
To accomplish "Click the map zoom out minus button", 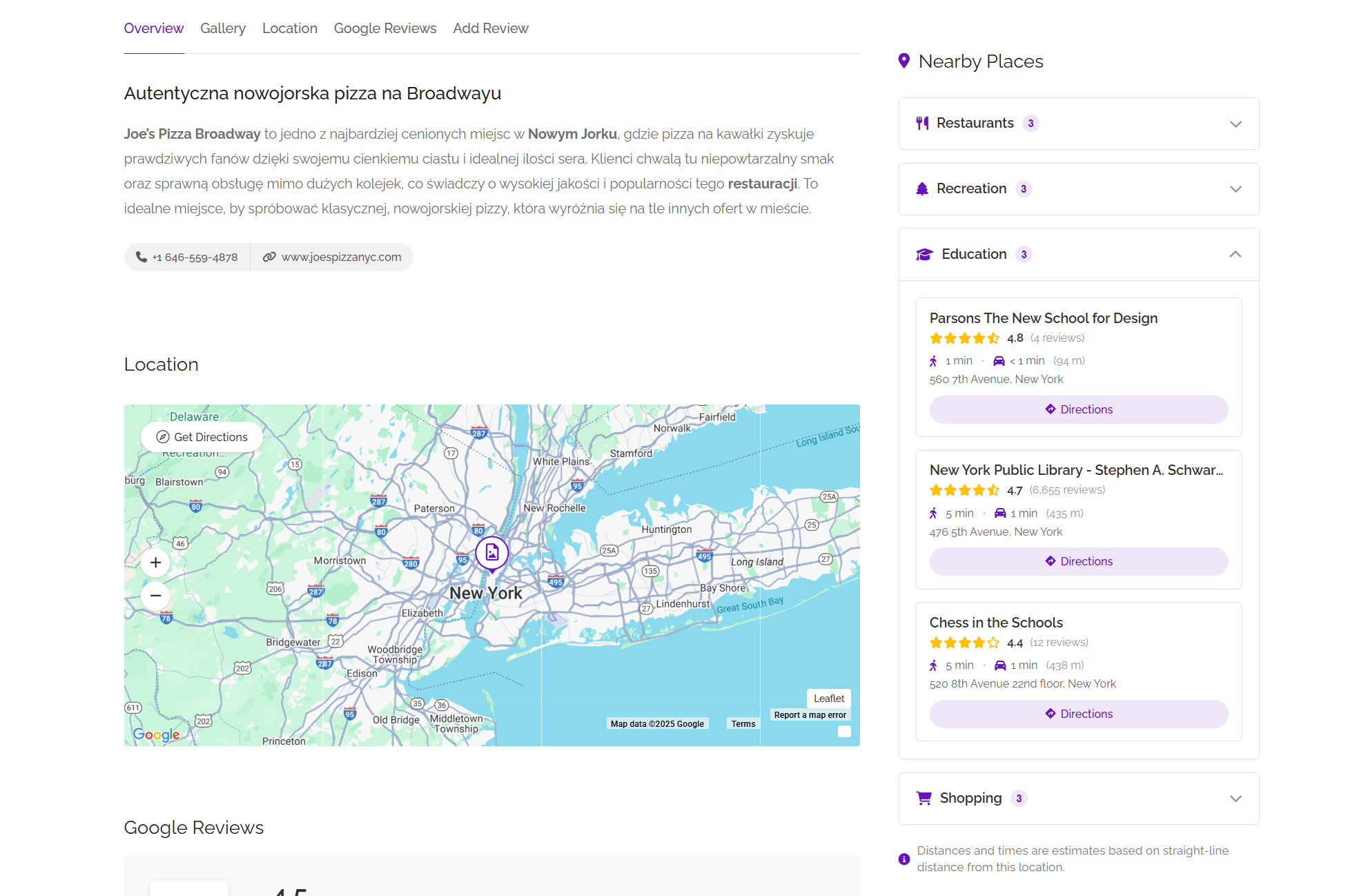I will [x=156, y=595].
